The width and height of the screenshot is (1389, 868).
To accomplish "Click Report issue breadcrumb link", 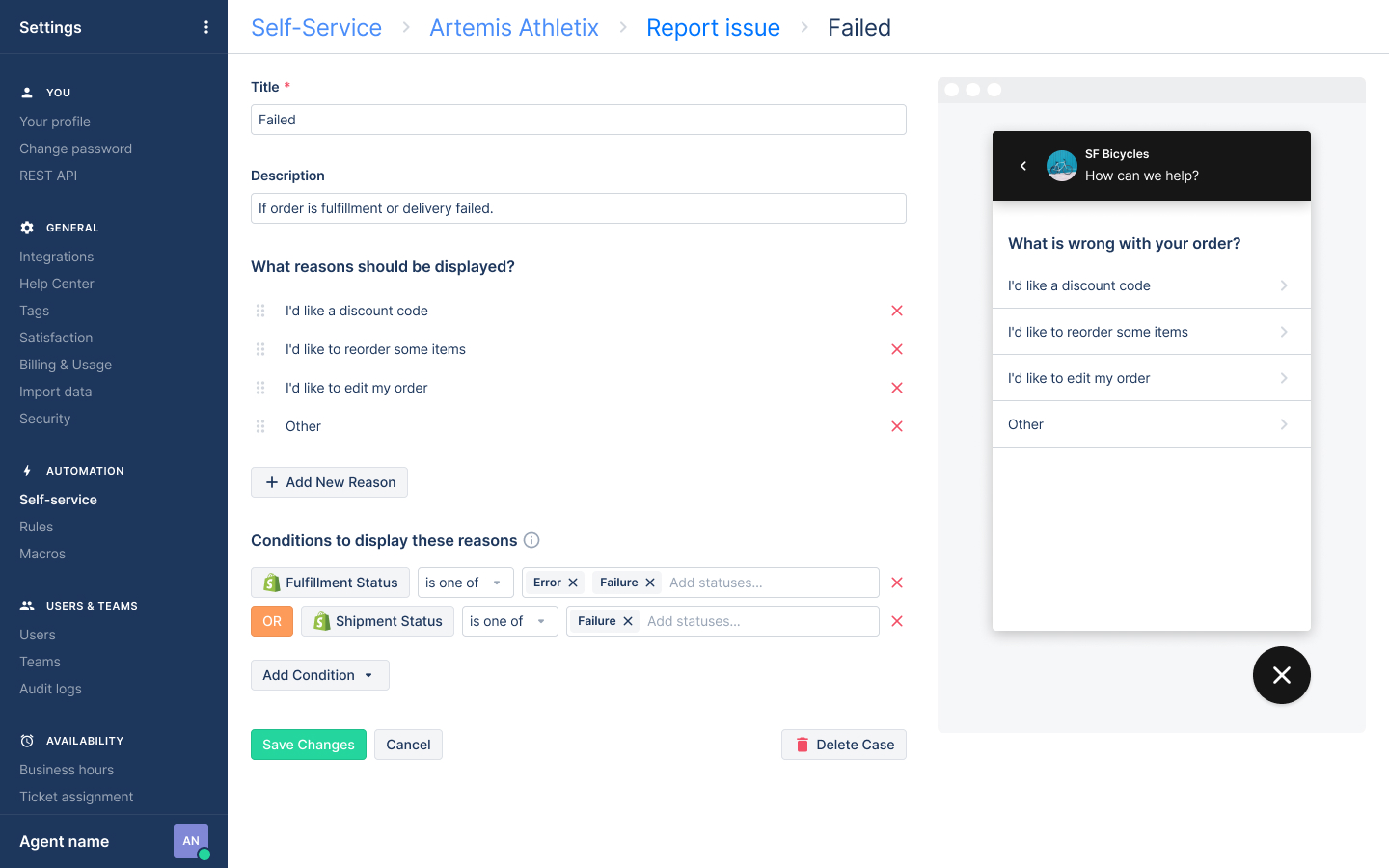I will tap(713, 27).
